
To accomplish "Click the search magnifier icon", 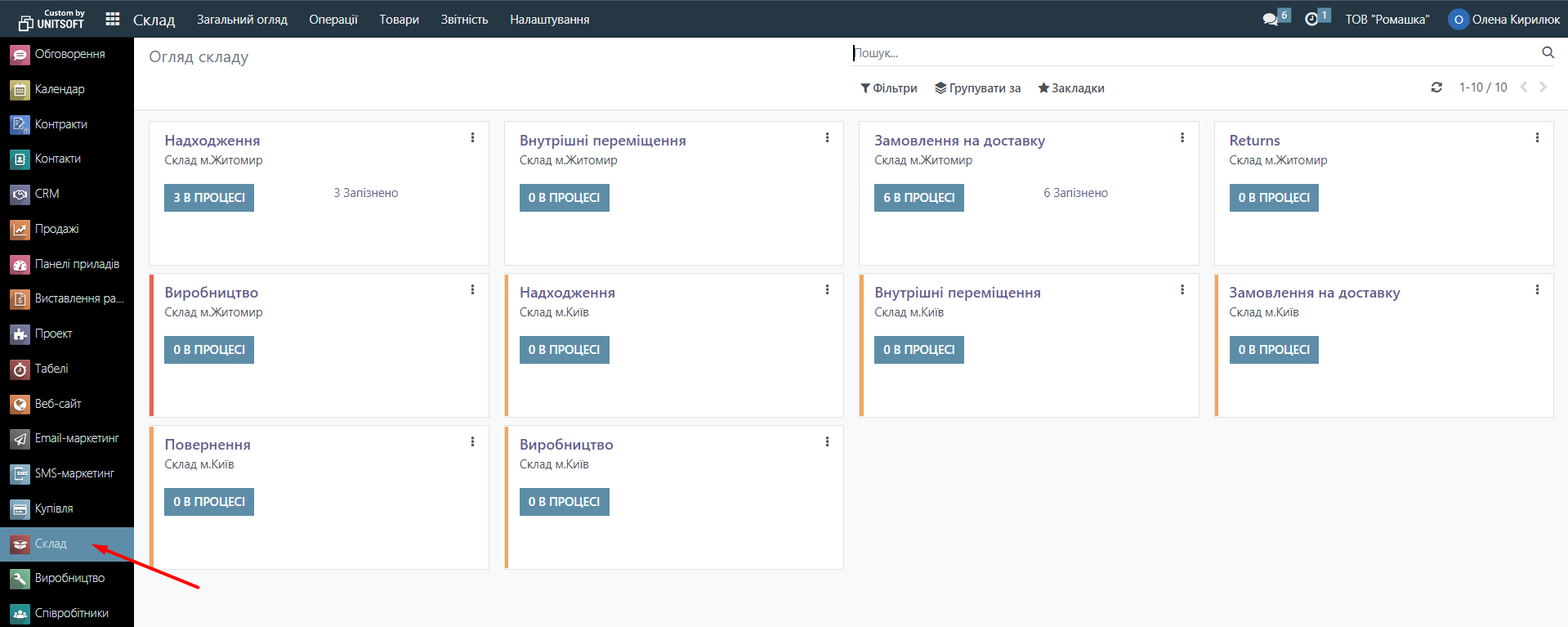I will [1548, 52].
